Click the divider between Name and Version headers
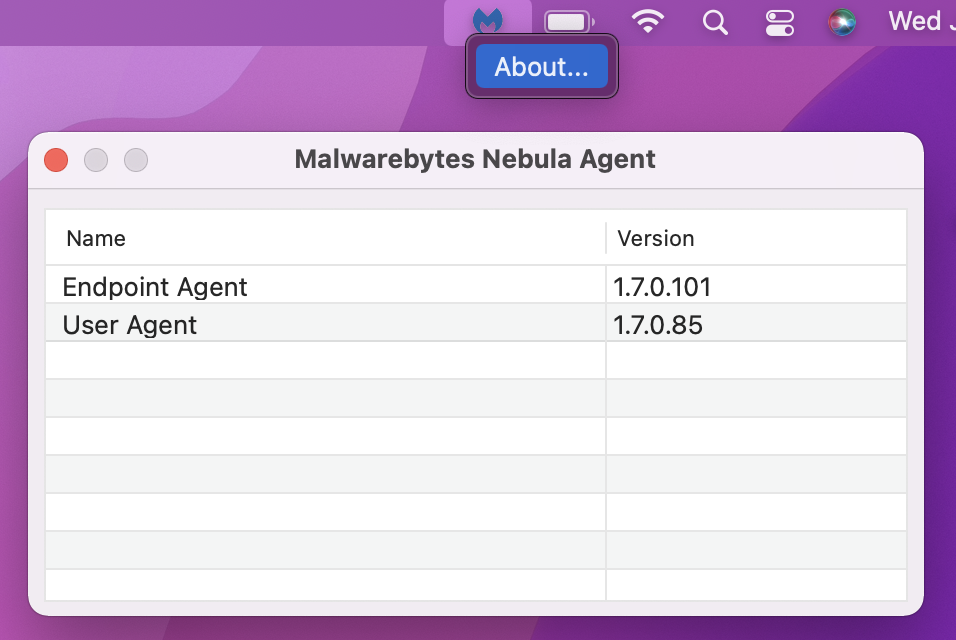 tap(606, 238)
